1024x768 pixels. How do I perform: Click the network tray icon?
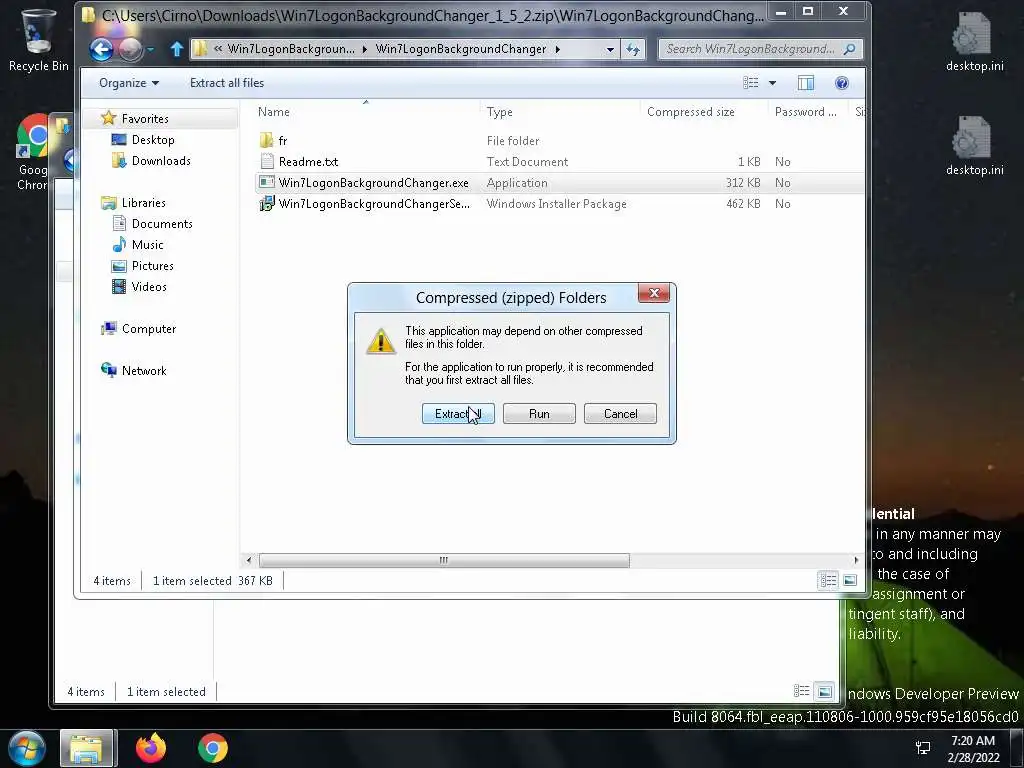923,748
